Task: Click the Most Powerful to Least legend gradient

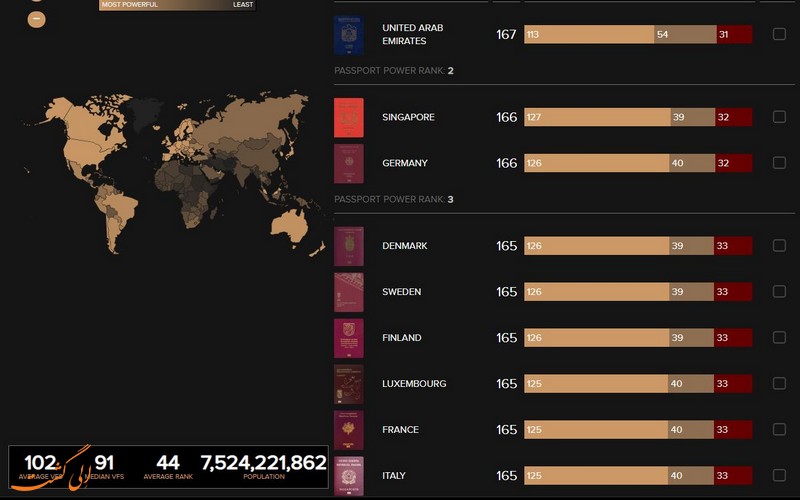Action: 177,5
